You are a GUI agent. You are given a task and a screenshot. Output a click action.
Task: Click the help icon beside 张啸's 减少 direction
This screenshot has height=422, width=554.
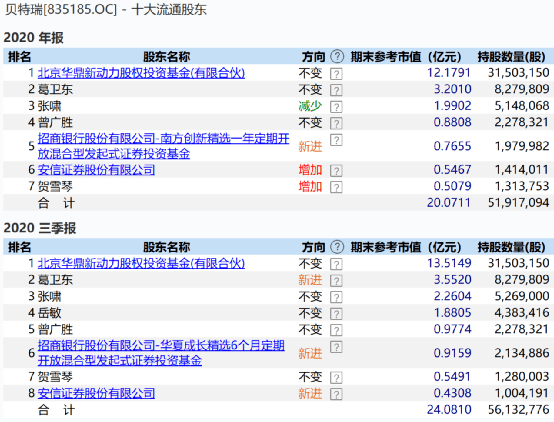click(336, 107)
